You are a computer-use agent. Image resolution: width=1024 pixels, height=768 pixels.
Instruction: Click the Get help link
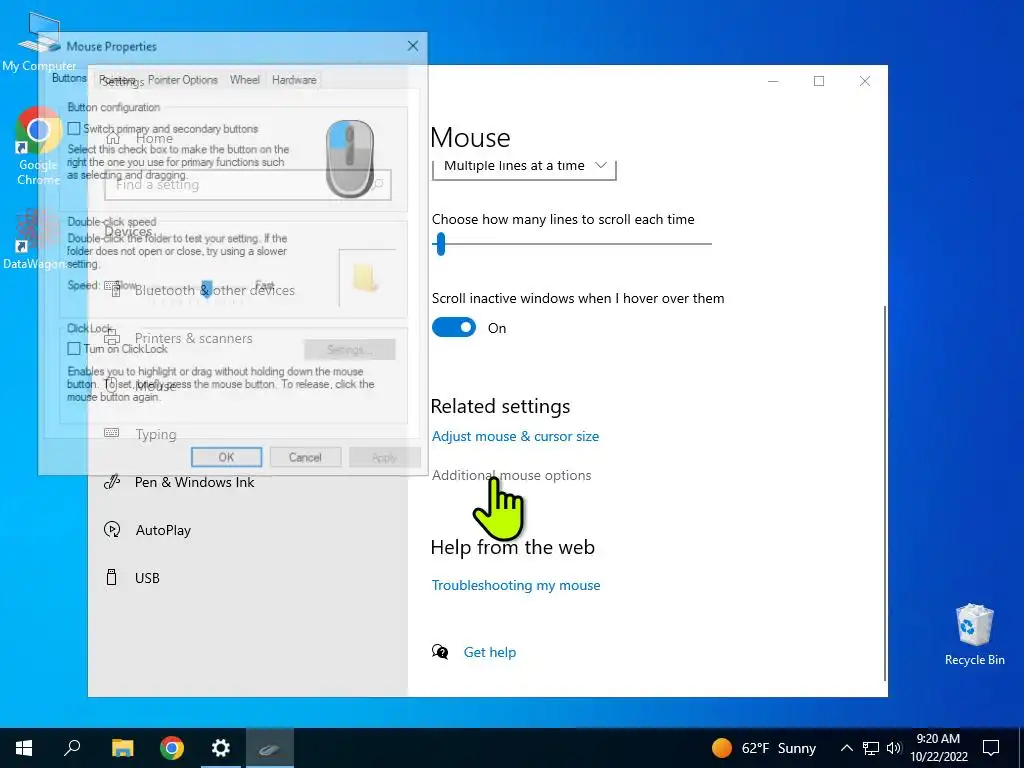[490, 652]
